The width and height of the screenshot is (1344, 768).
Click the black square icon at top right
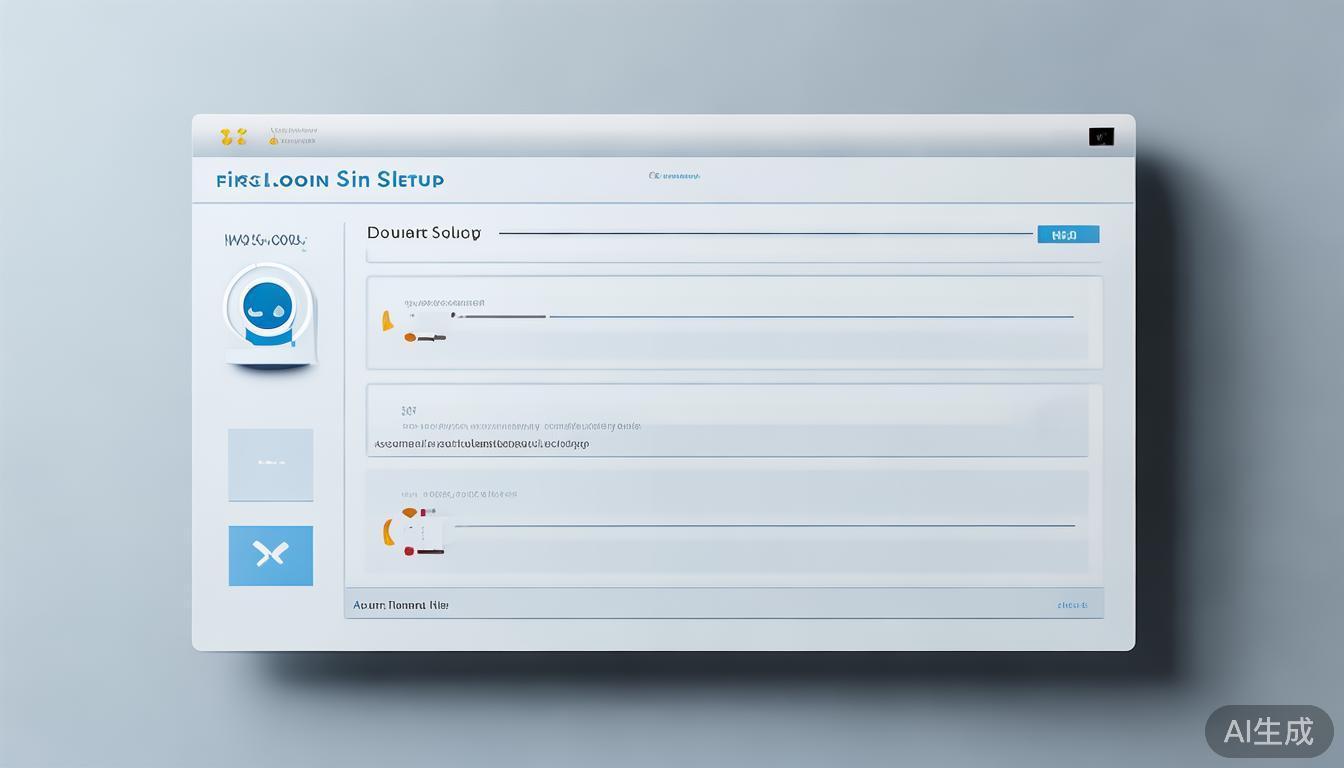[1101, 137]
